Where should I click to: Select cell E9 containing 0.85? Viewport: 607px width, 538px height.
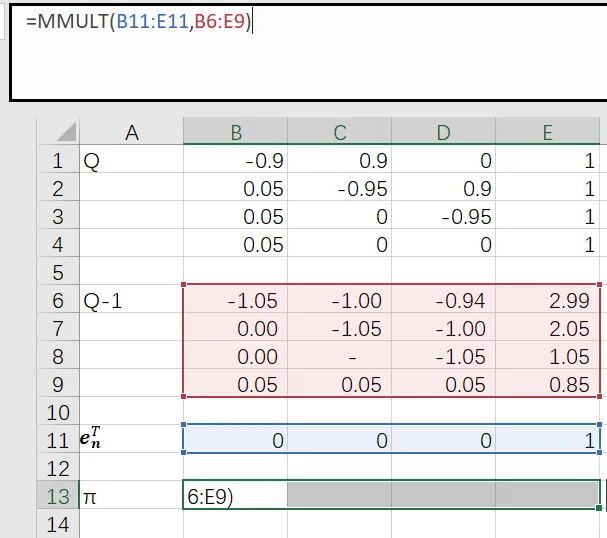(550, 384)
